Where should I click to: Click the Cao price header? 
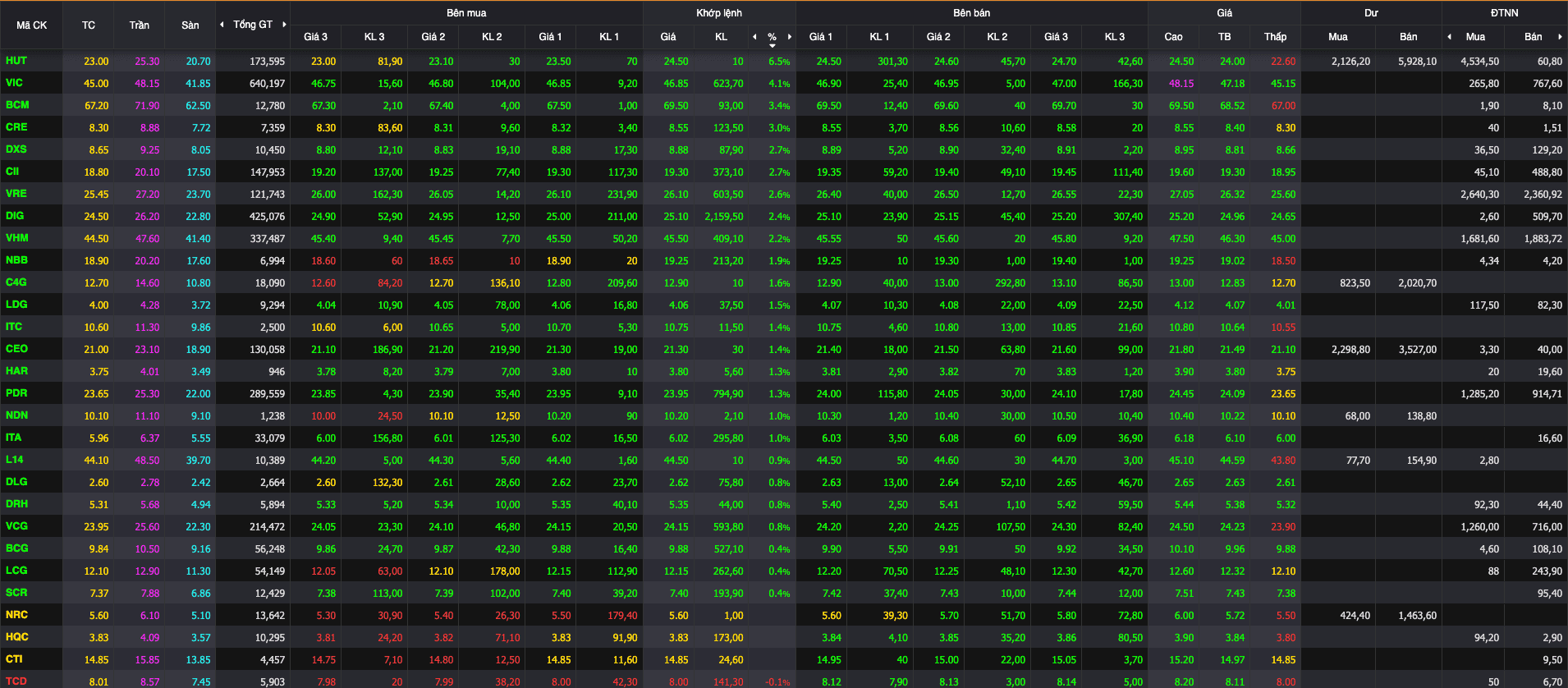[x=1173, y=37]
